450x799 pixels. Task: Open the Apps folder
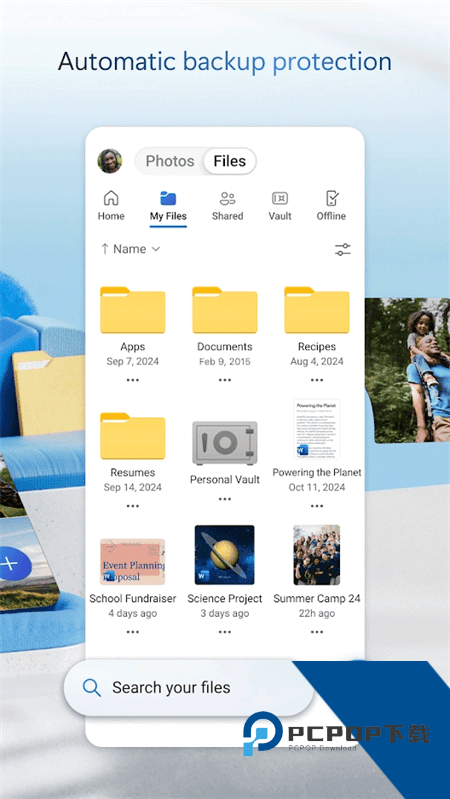pyautogui.click(x=133, y=310)
